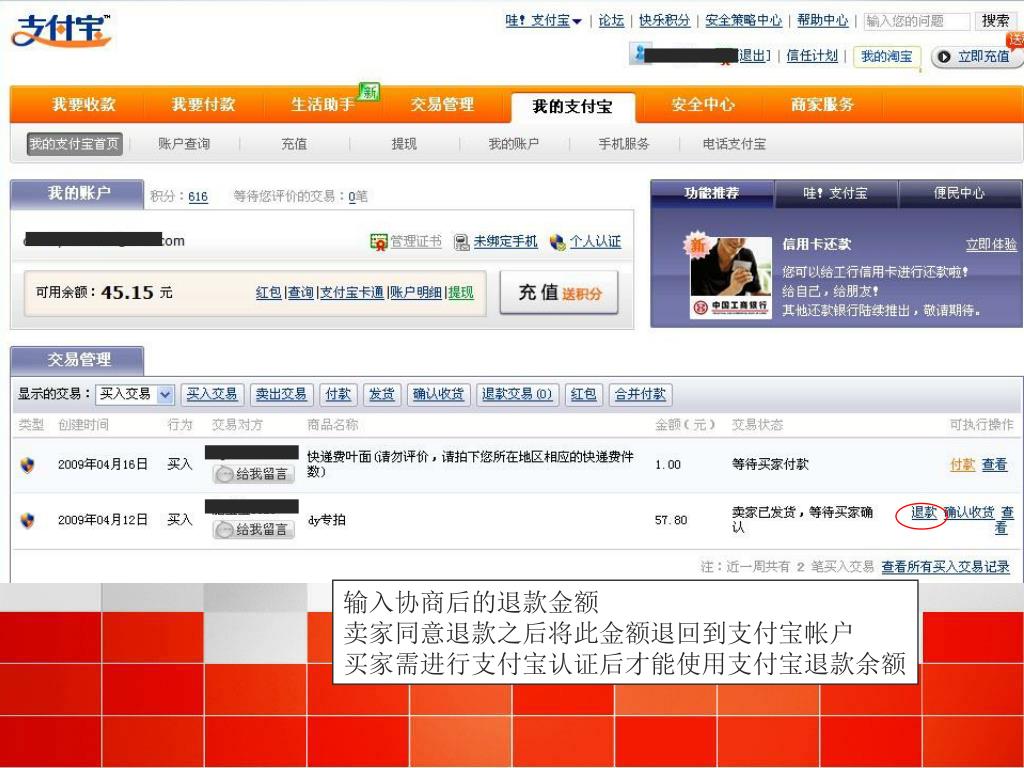Open 充值 submenu item

pos(294,144)
